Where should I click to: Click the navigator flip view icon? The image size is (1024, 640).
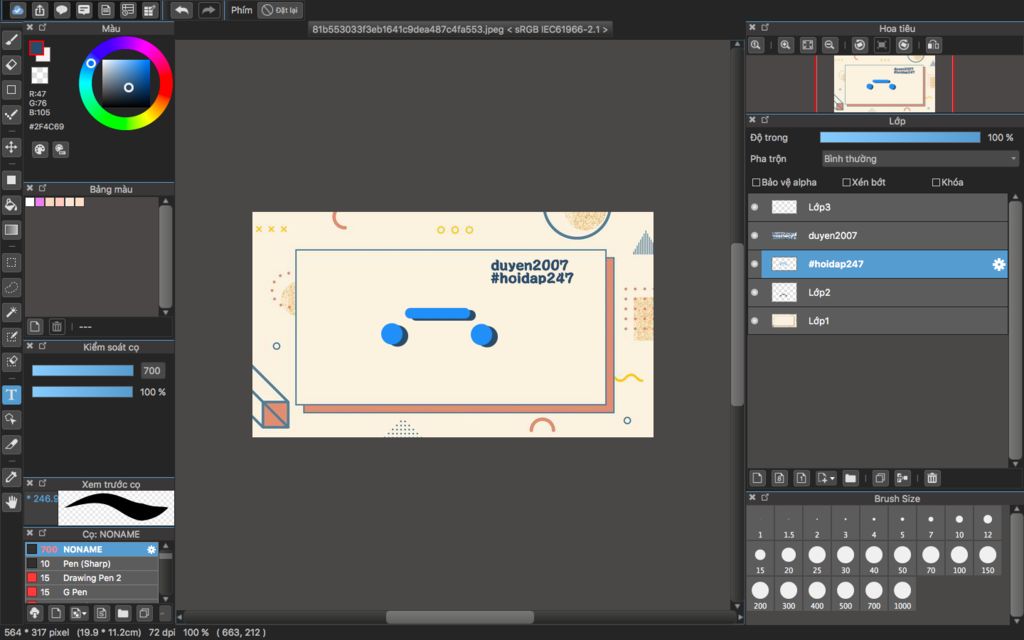point(933,45)
